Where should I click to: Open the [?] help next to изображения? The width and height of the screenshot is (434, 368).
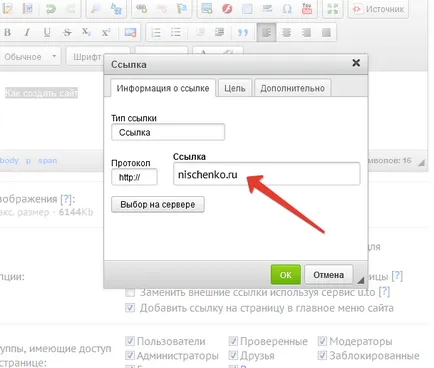click(66, 199)
